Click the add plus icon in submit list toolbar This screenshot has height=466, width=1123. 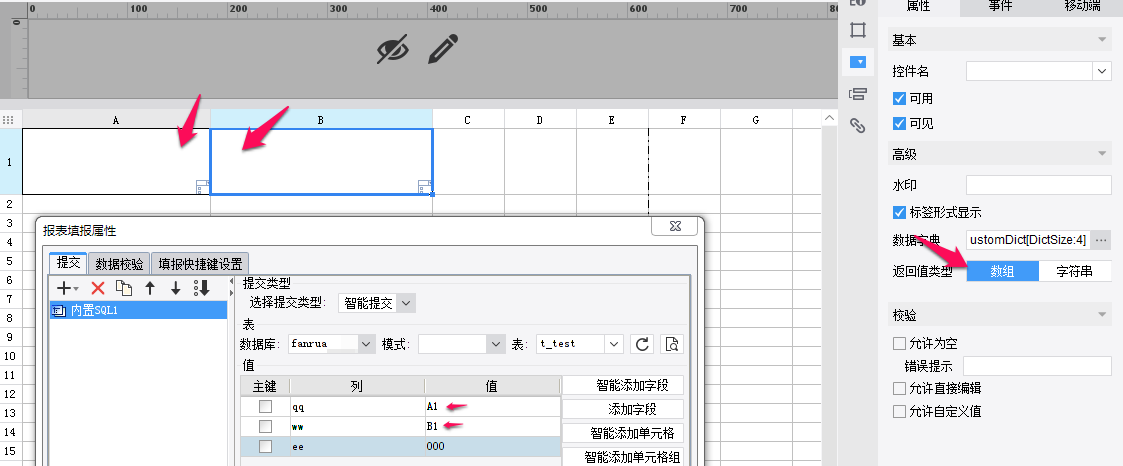(x=66, y=288)
